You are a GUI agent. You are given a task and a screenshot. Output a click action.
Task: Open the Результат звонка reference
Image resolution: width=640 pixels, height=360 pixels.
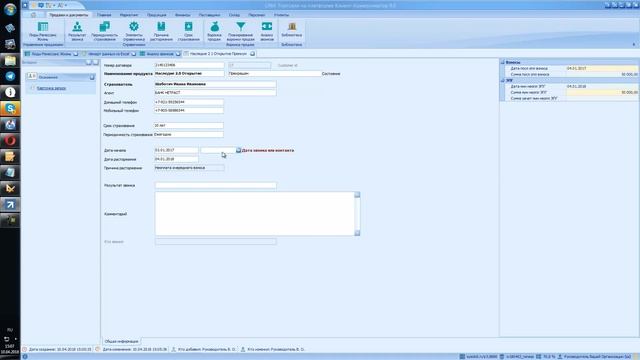point(77,31)
